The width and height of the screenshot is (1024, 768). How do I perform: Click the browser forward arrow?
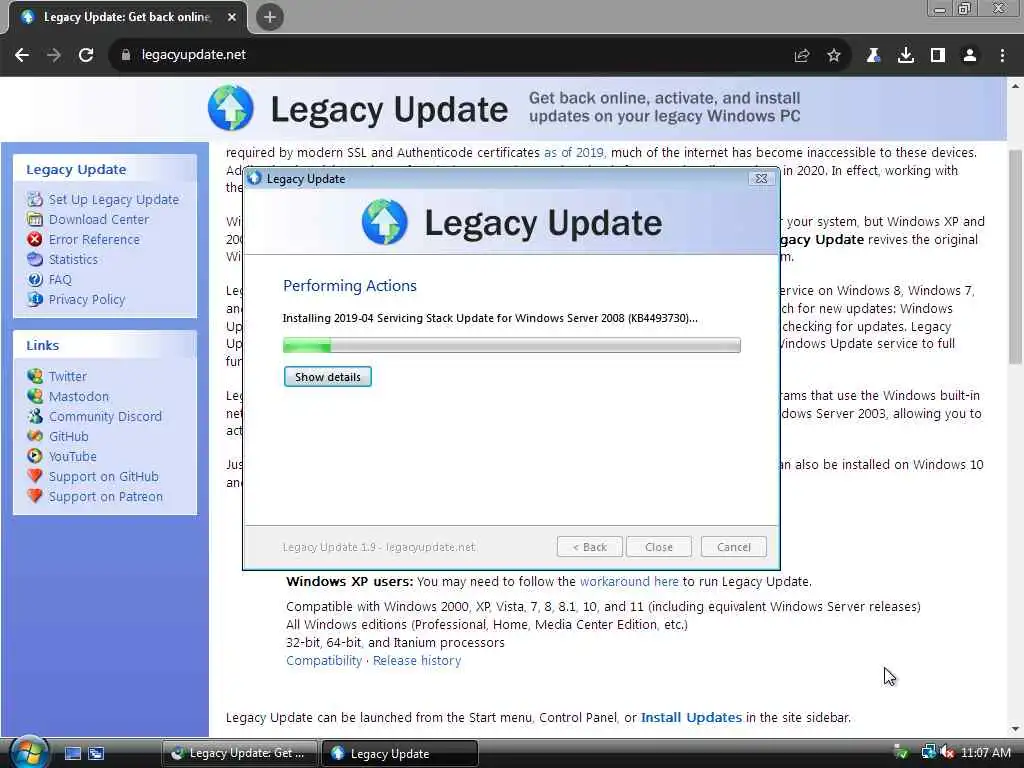click(x=54, y=55)
